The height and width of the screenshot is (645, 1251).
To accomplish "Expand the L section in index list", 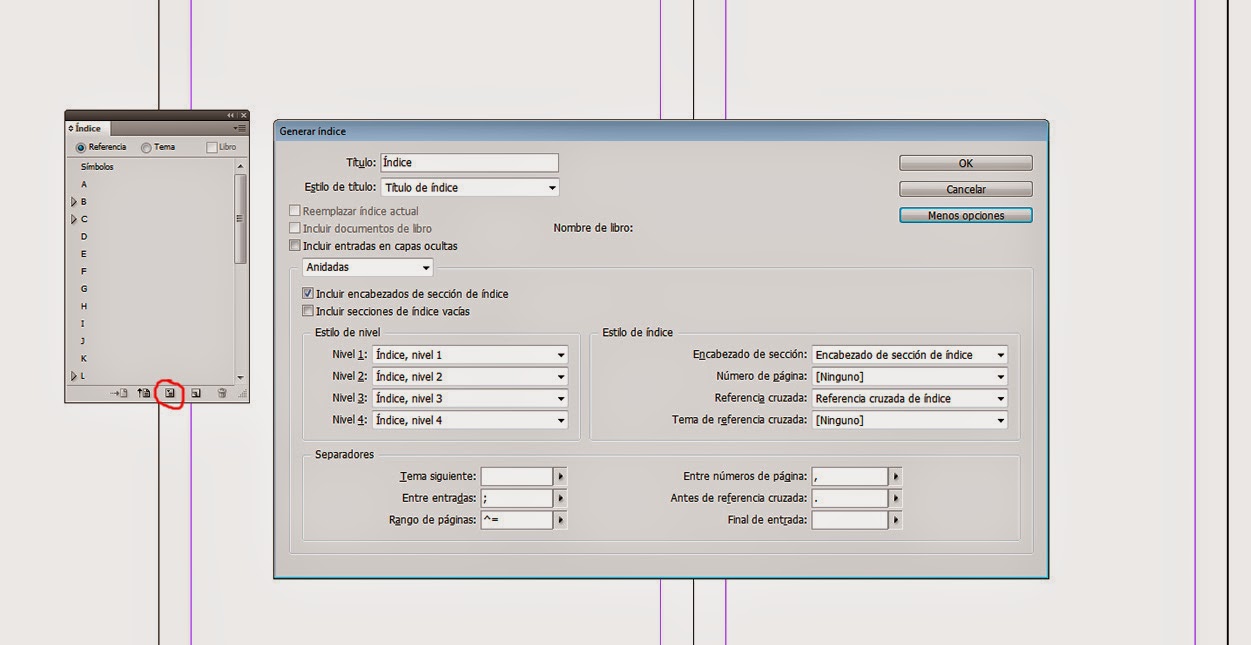I will click(x=73, y=376).
